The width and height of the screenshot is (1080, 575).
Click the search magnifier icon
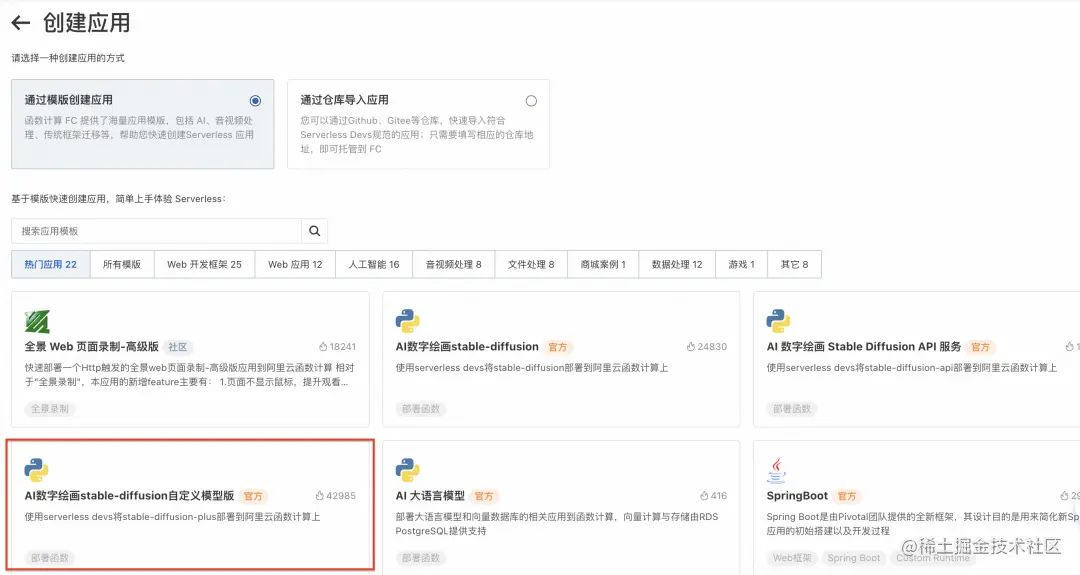click(314, 231)
